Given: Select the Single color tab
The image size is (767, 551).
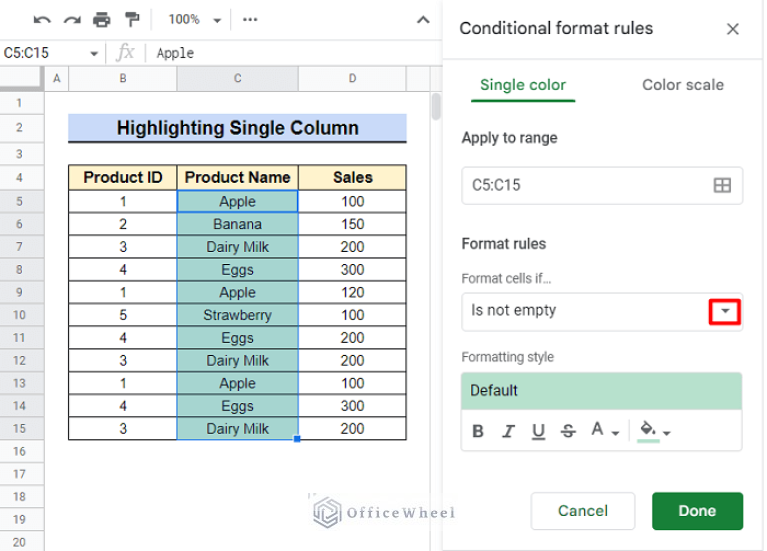Looking at the screenshot, I should (522, 85).
